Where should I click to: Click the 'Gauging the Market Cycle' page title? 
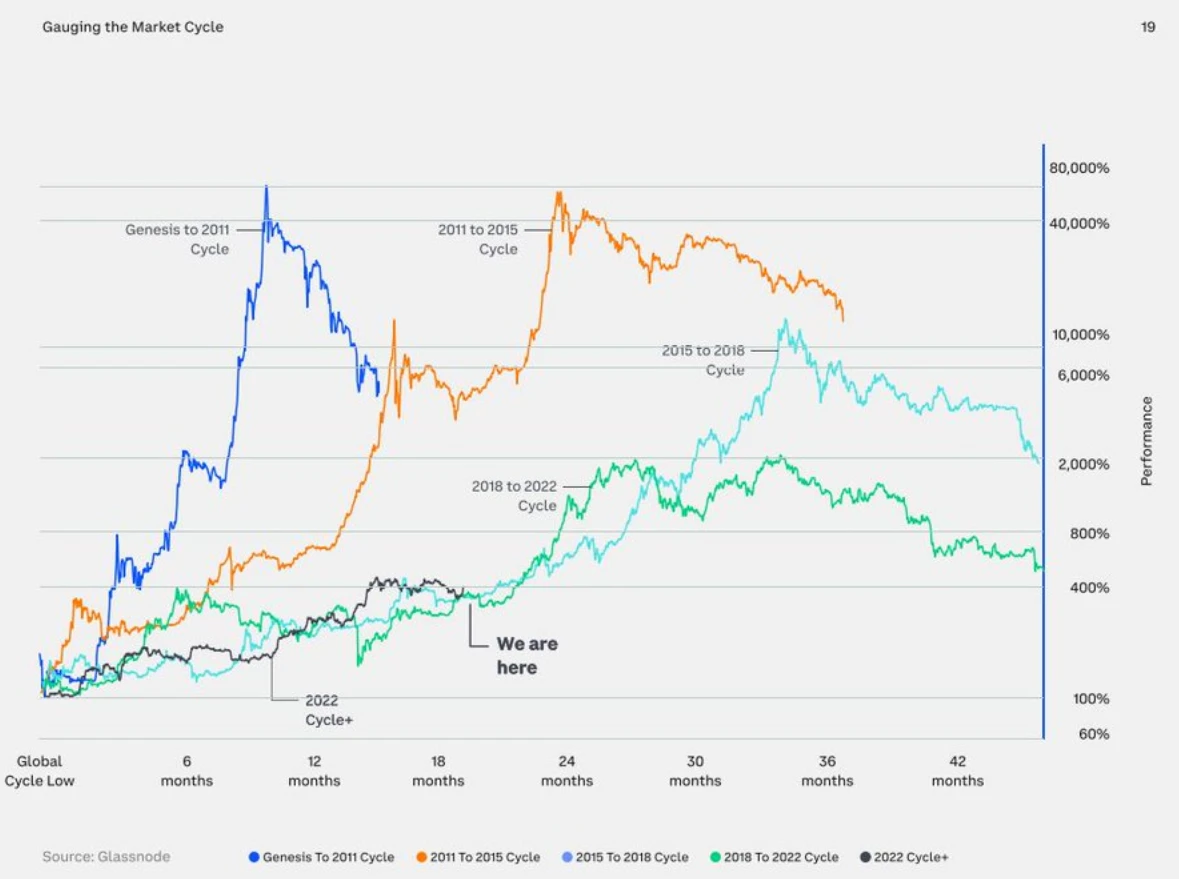point(133,27)
